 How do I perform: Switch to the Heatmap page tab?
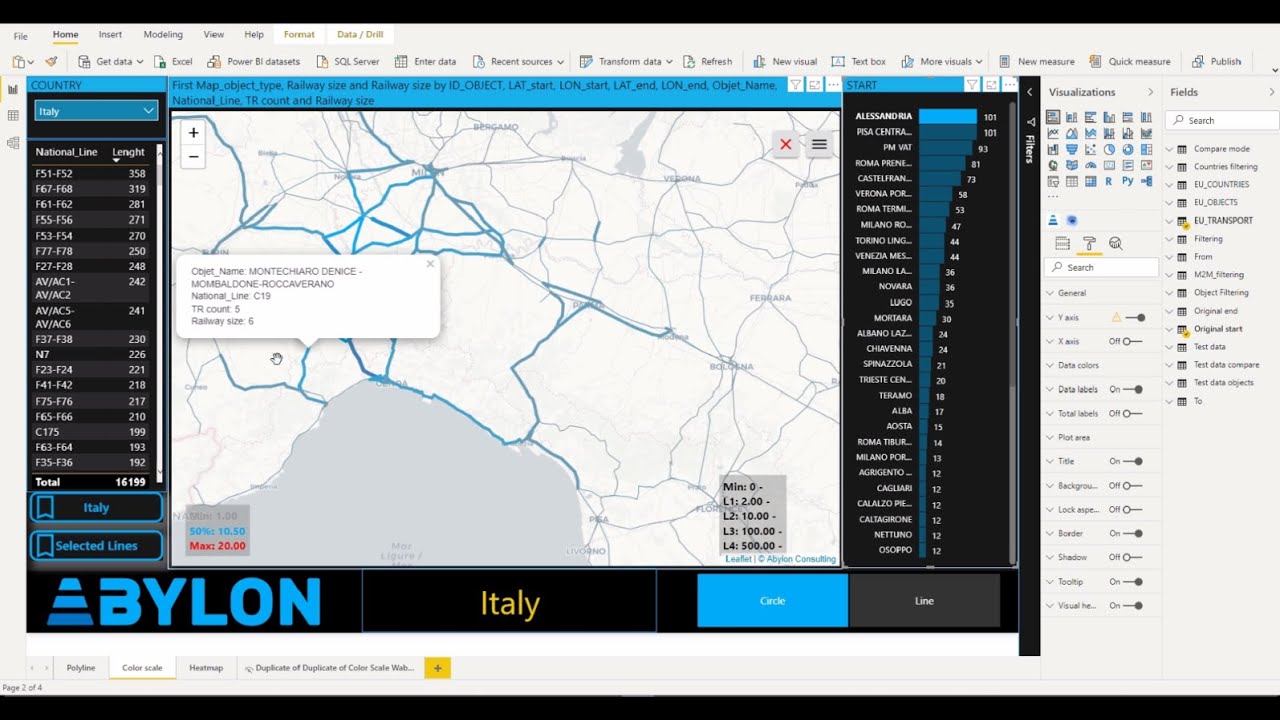(206, 667)
